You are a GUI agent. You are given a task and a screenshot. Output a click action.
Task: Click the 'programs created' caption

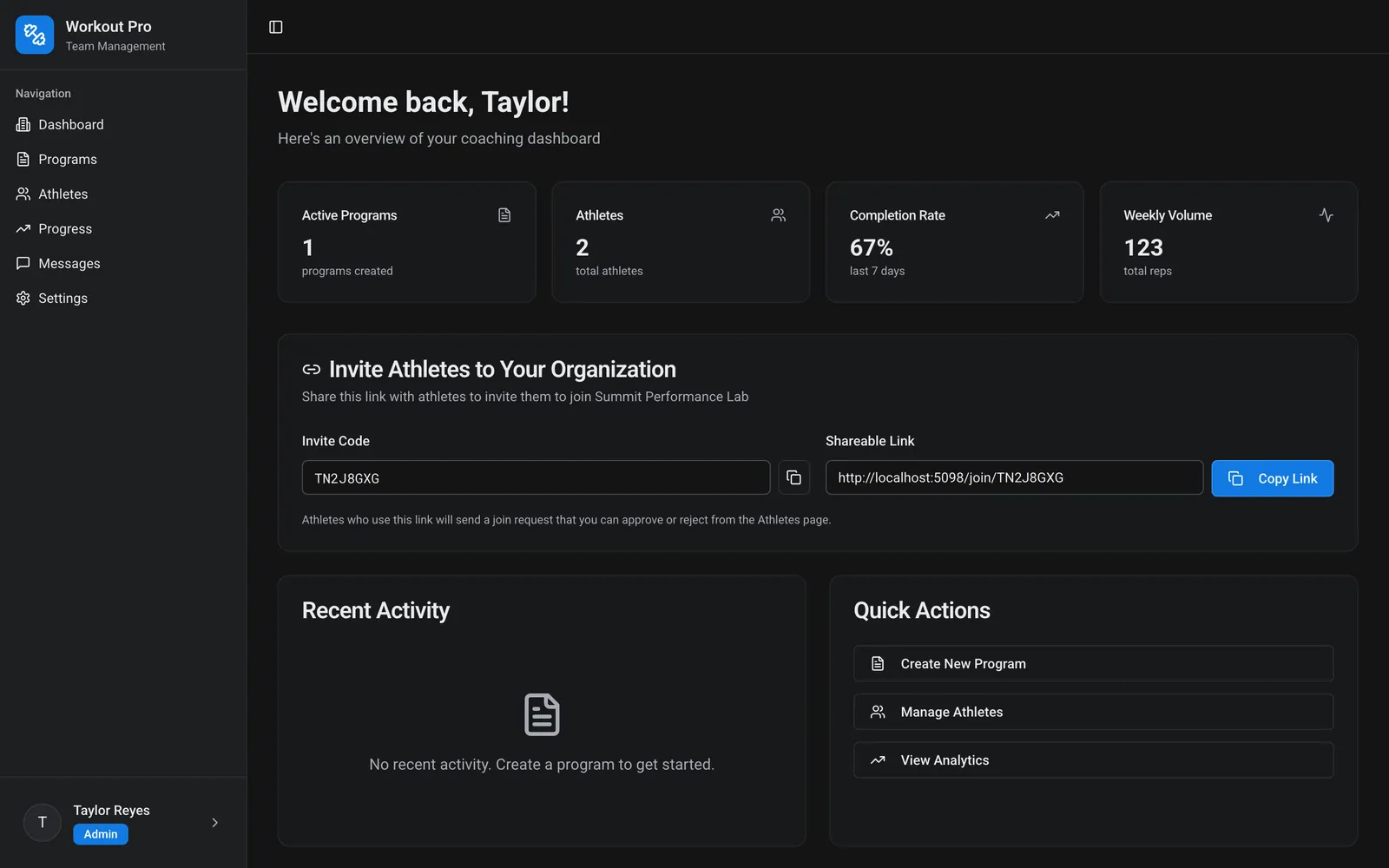347,272
